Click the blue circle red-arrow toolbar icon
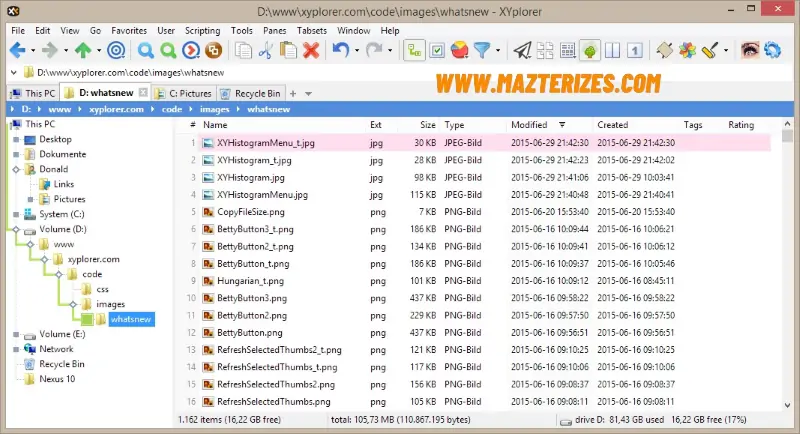Screen dimensions: 800x434 tap(191, 50)
